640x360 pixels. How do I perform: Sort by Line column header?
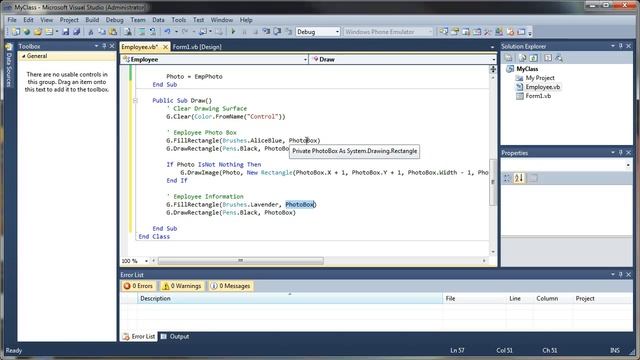(520, 298)
